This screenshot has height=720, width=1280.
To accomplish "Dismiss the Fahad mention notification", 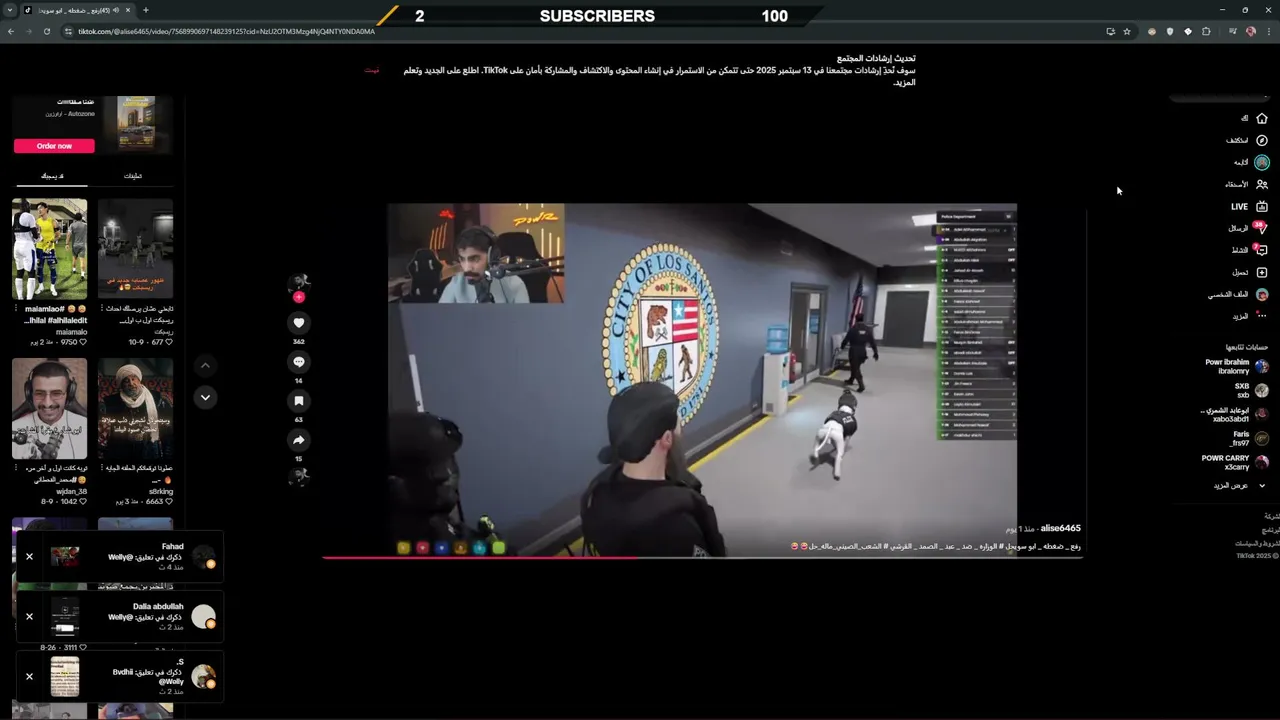I will [29, 556].
